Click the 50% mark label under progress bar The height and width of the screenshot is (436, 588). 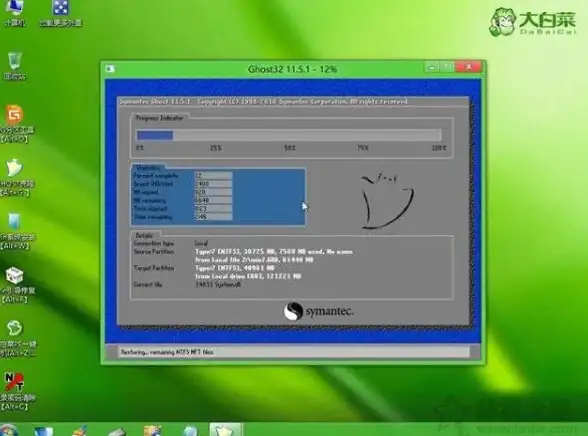point(290,148)
